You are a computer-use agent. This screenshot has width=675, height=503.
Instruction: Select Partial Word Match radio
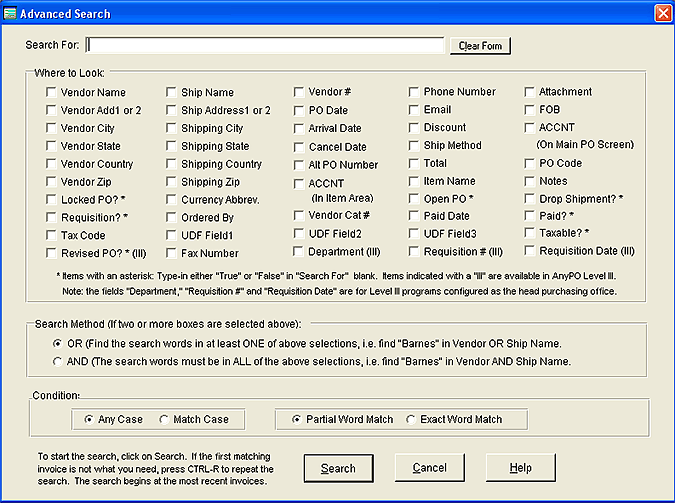point(296,419)
